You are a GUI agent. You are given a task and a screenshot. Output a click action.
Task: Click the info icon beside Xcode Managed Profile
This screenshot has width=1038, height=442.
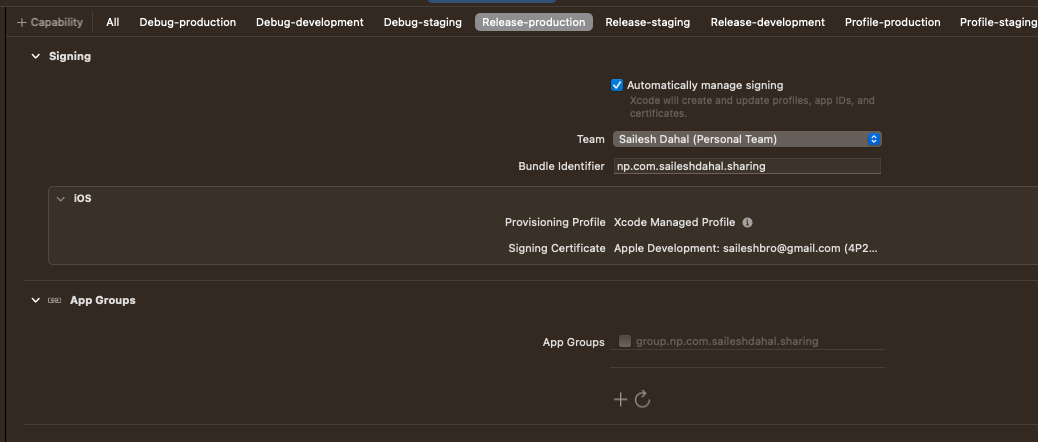[747, 222]
